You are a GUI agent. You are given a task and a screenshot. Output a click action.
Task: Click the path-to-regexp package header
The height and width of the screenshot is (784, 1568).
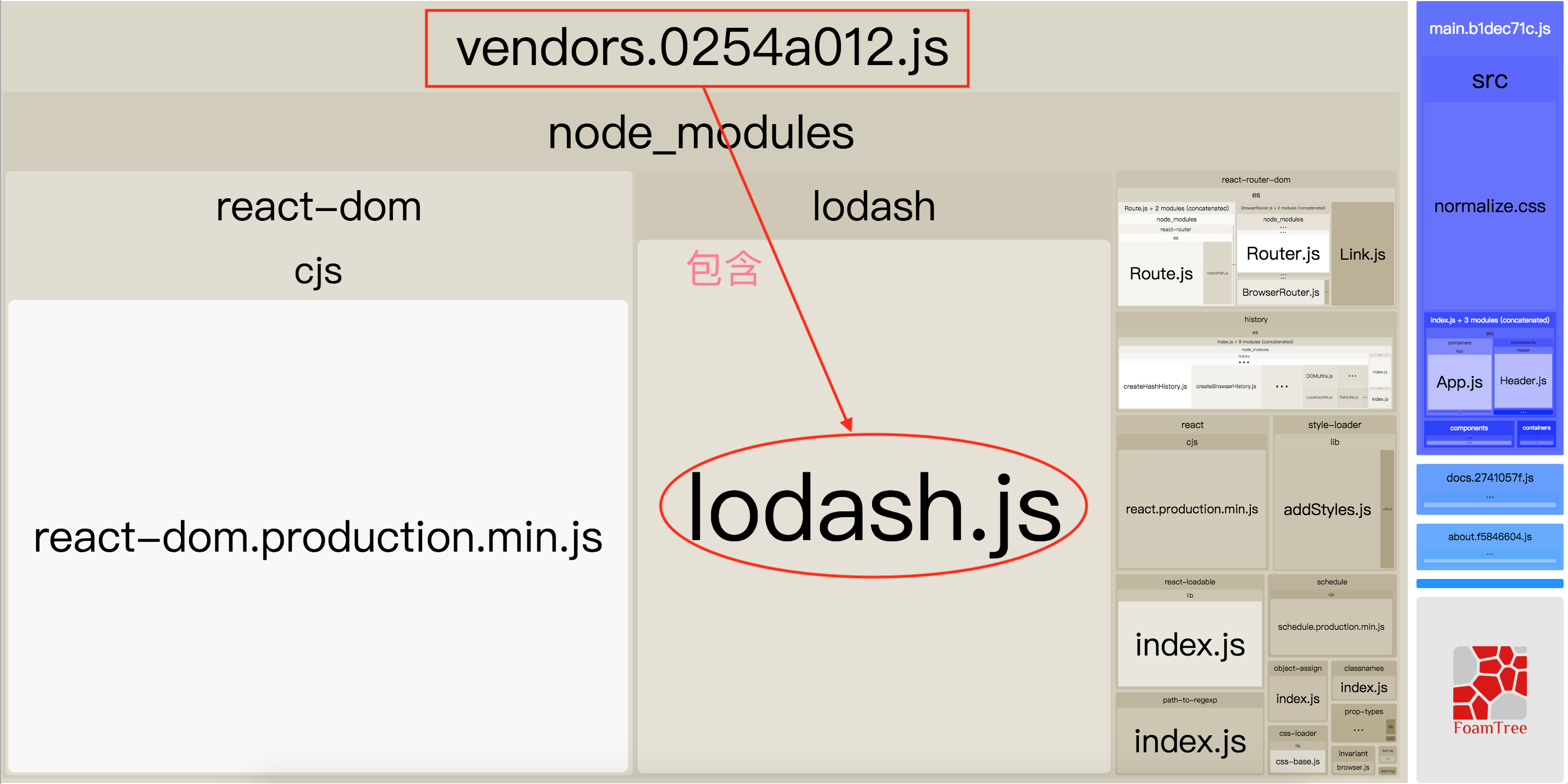click(1189, 700)
